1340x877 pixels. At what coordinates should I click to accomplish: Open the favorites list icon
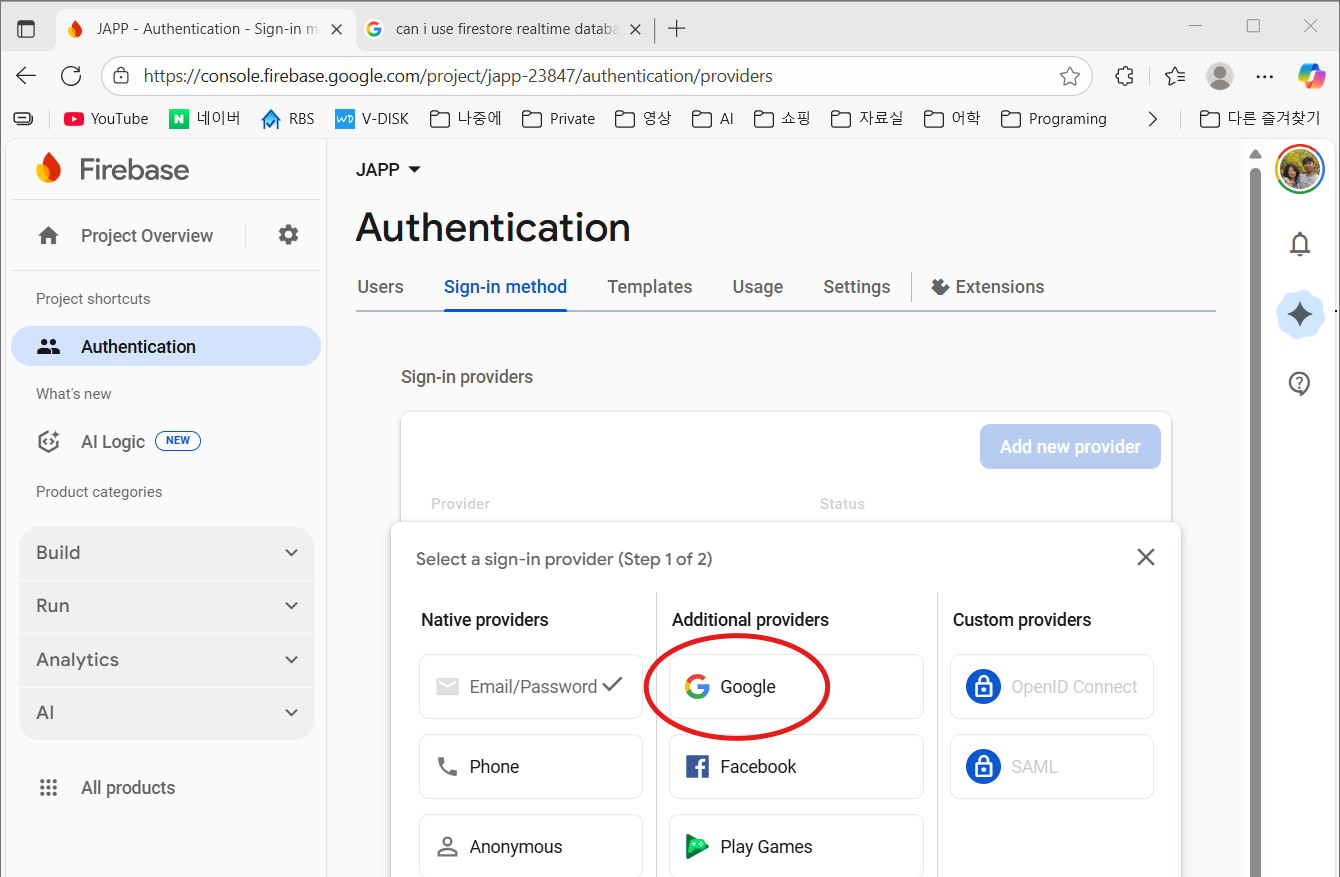coord(1175,76)
